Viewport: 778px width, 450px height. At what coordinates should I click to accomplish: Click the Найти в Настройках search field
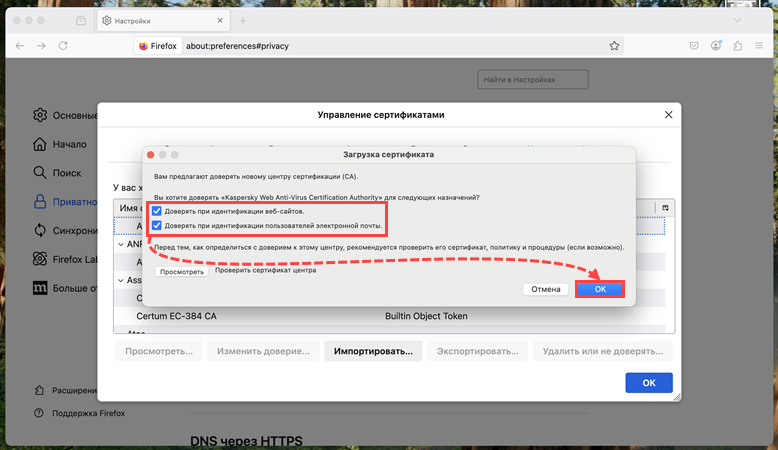[533, 79]
